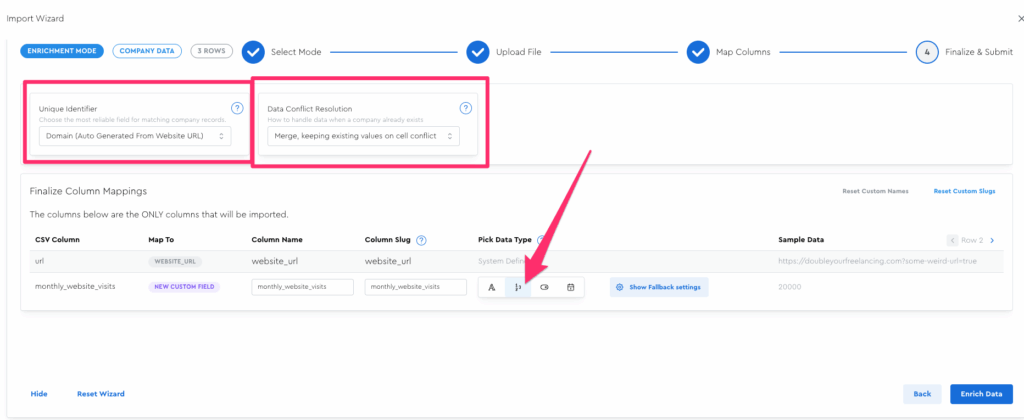Click the Data Conflict Resolution help icon
The width and height of the screenshot is (1024, 420).
[465, 108]
